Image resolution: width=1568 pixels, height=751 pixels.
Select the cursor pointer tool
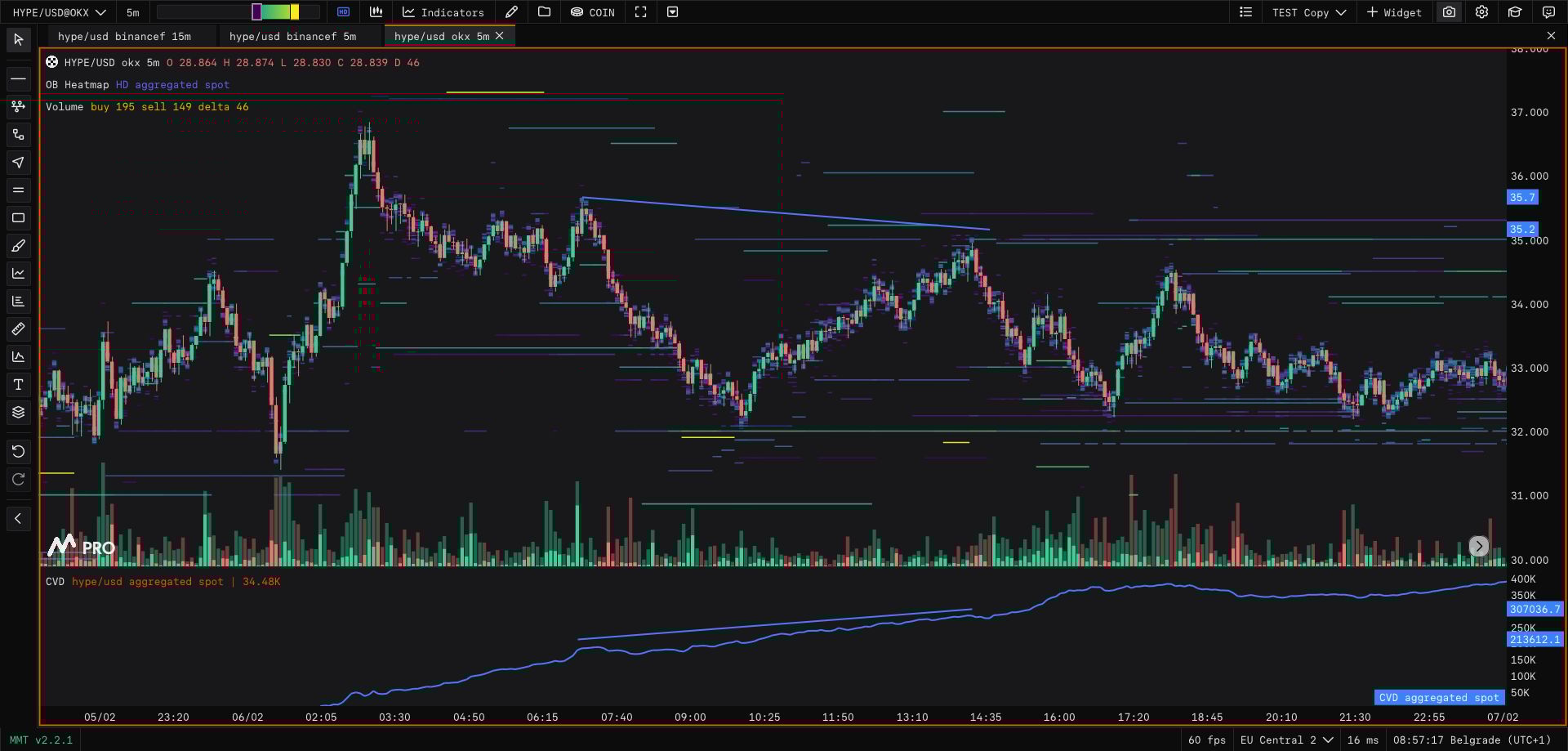18,39
